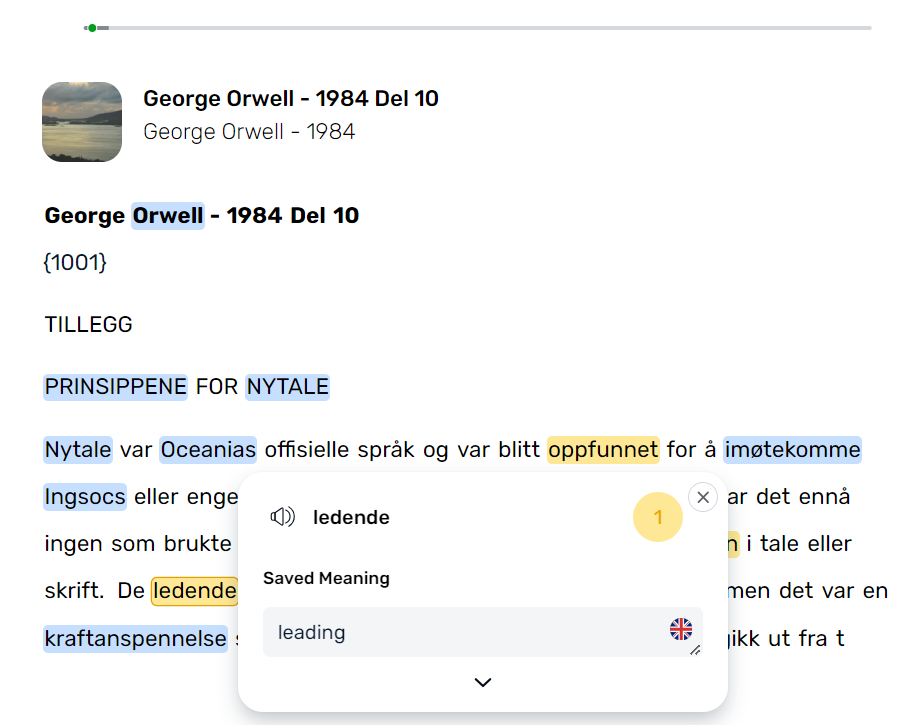Select the highlighted word Oceanias
The image size is (921, 725).
coord(208,449)
